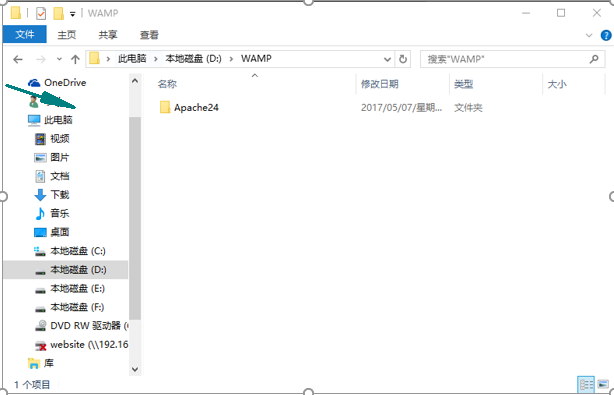The width and height of the screenshot is (614, 395).
Task: Open the 文件 menu tab
Action: (25, 34)
